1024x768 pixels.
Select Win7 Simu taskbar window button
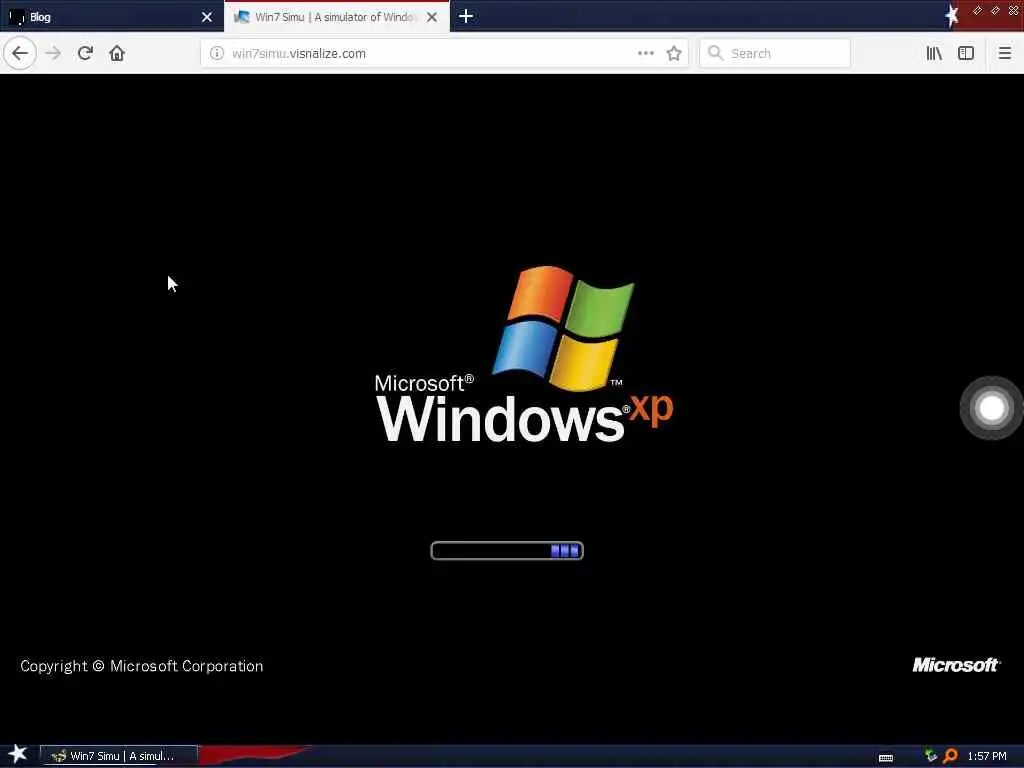[119, 756]
